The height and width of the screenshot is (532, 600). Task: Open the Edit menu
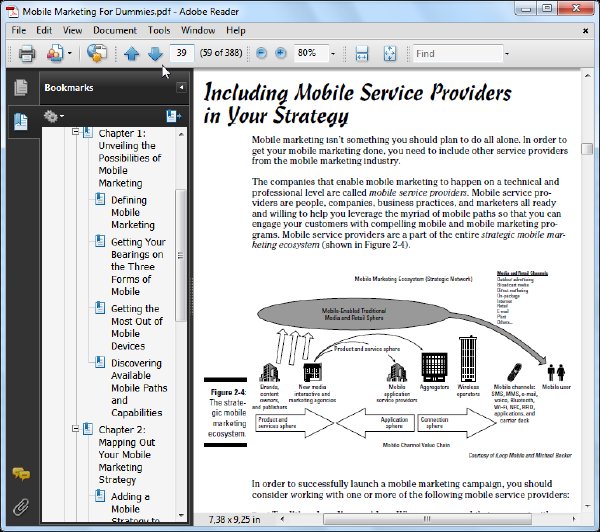[44, 30]
